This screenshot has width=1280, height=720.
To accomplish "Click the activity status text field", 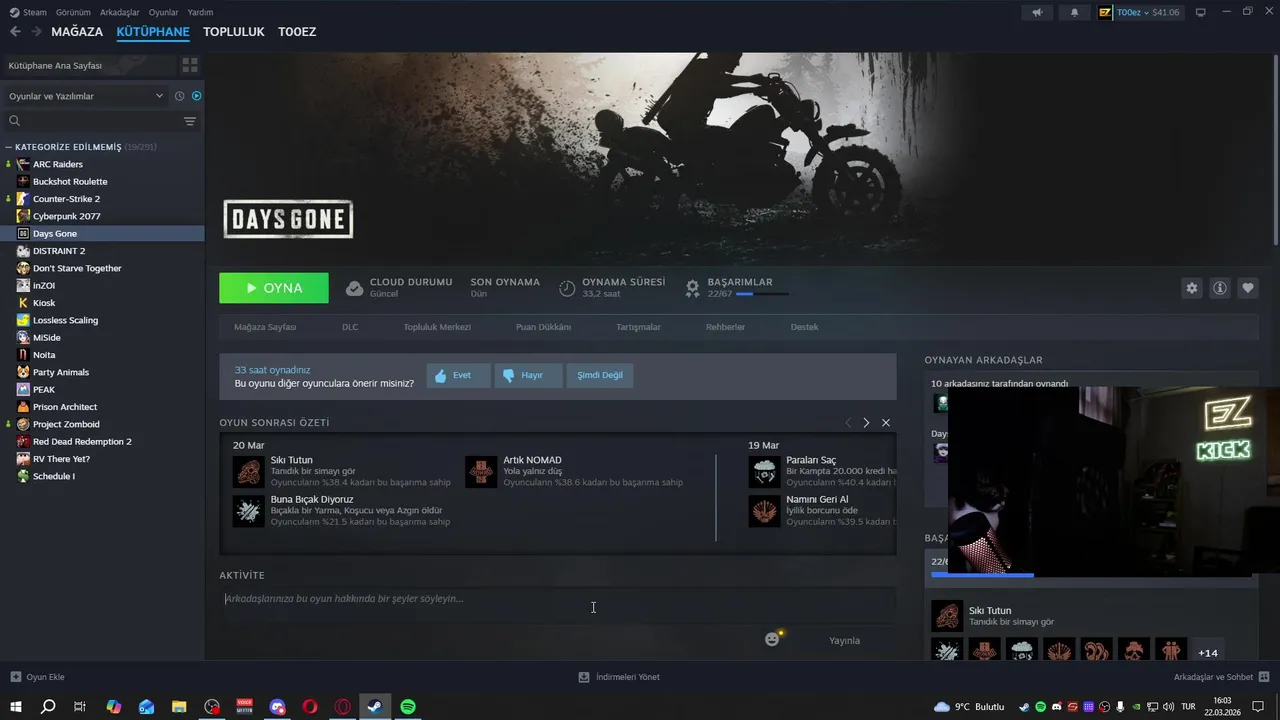I will [x=557, y=599].
